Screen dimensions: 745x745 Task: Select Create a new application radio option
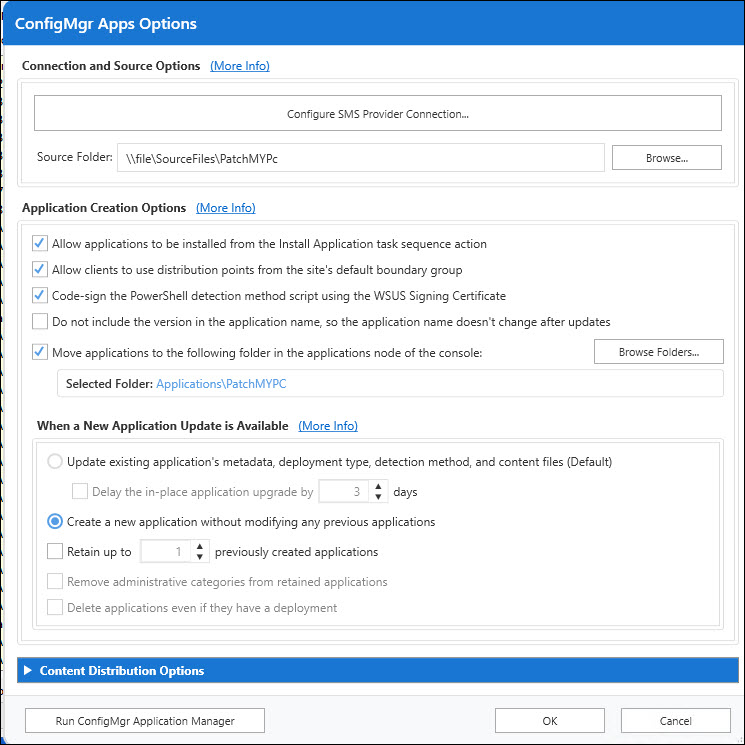(56, 521)
